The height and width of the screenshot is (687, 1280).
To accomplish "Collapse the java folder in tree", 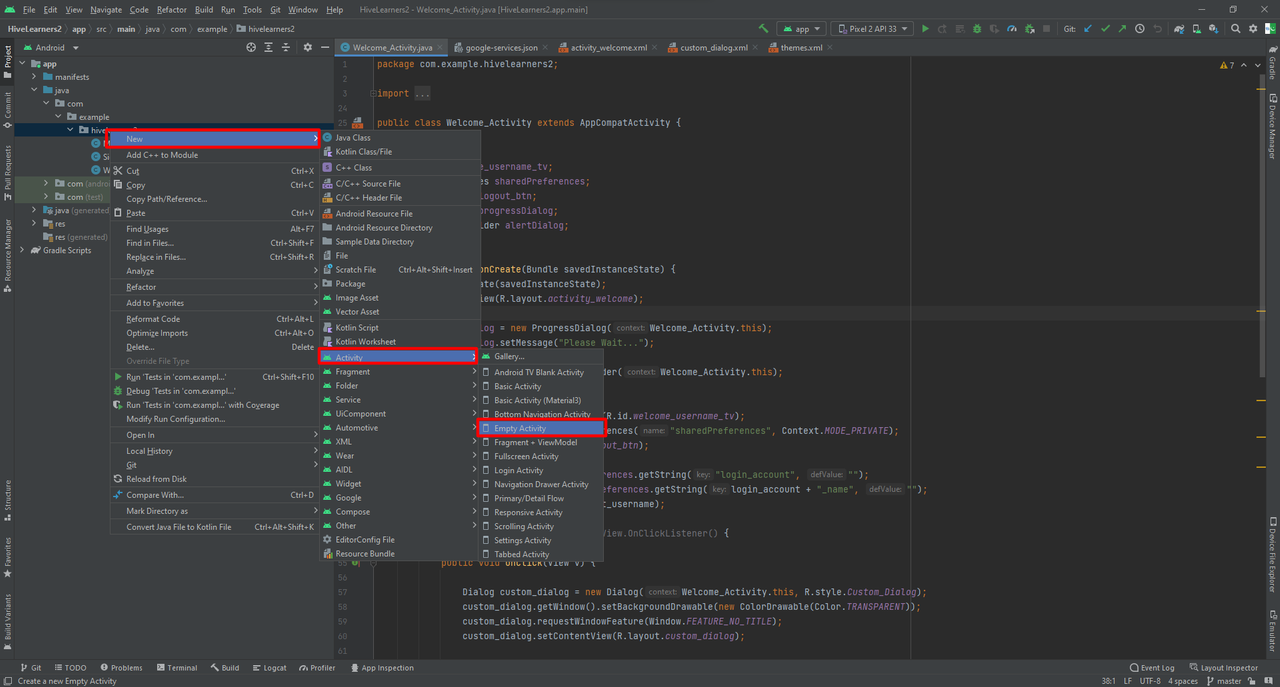I will pos(34,90).
